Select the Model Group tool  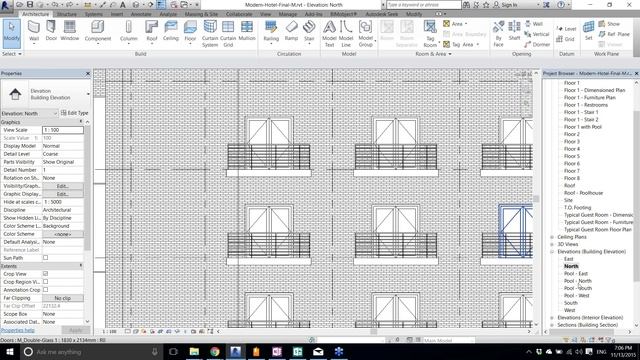[365, 33]
